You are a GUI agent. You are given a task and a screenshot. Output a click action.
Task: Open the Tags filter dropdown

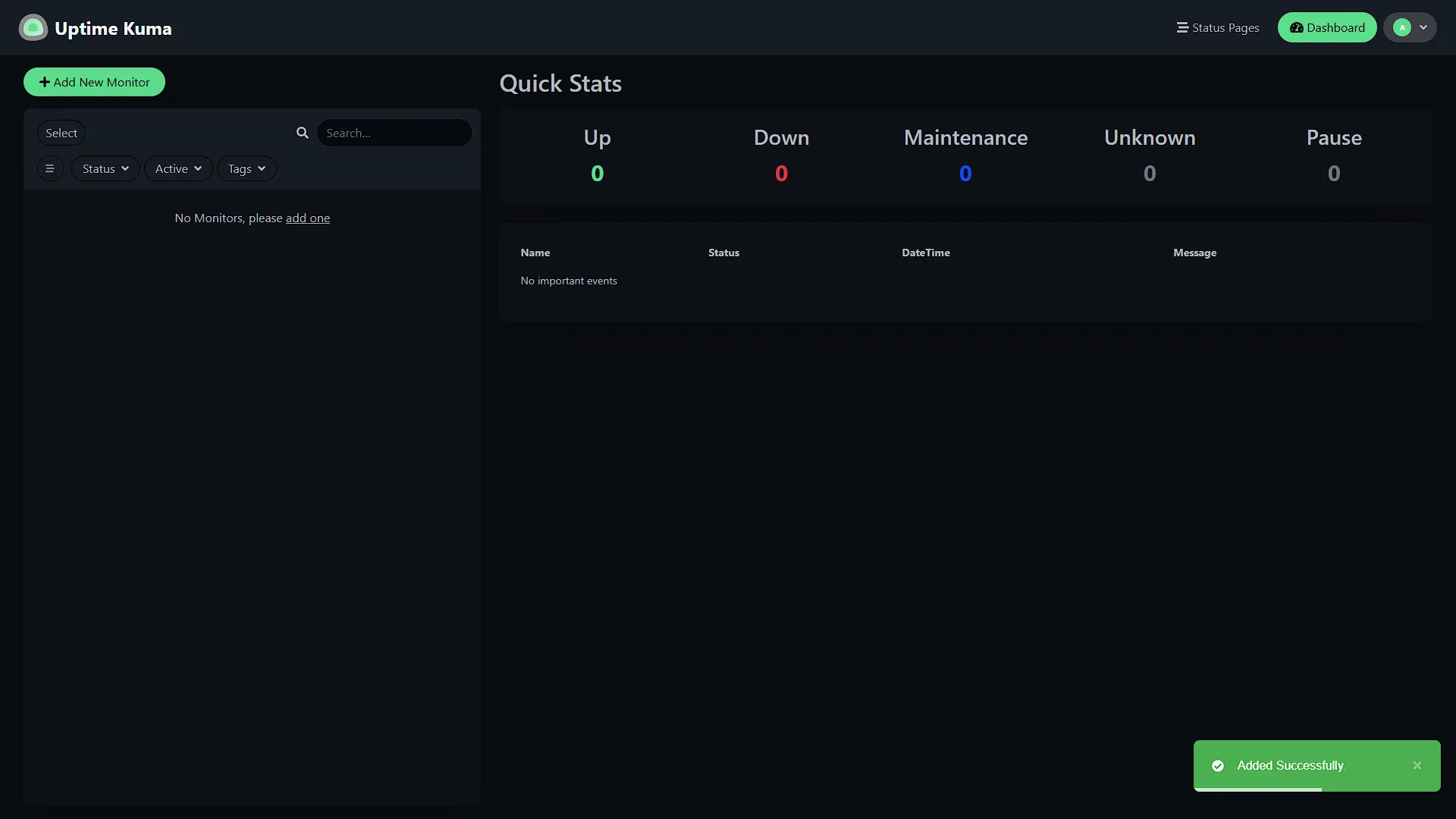[x=246, y=168]
